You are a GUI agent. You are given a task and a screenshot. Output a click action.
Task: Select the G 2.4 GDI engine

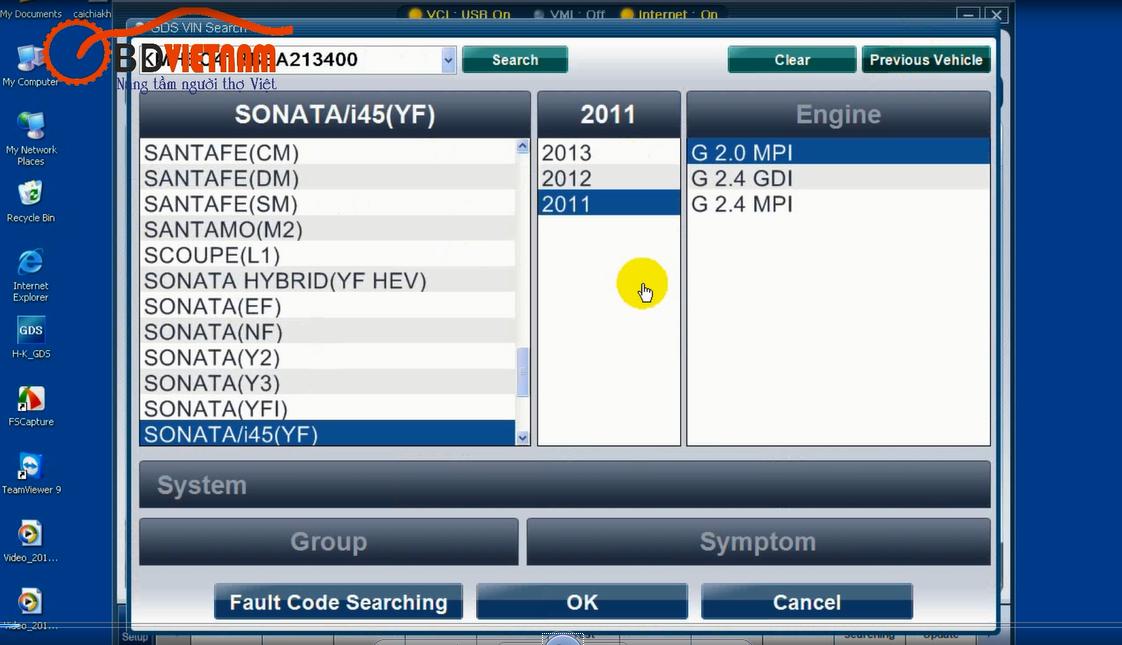[x=838, y=178]
